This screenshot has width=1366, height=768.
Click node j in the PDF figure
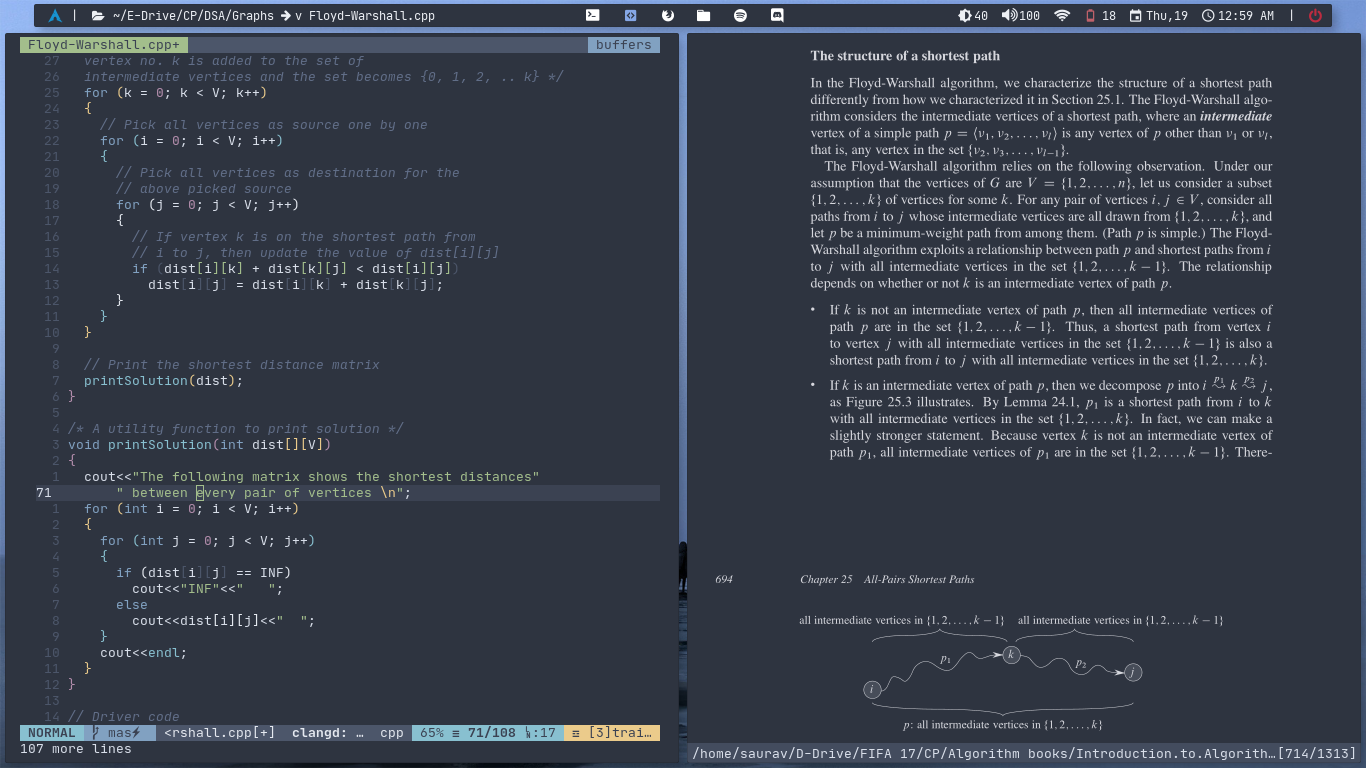pos(1132,671)
